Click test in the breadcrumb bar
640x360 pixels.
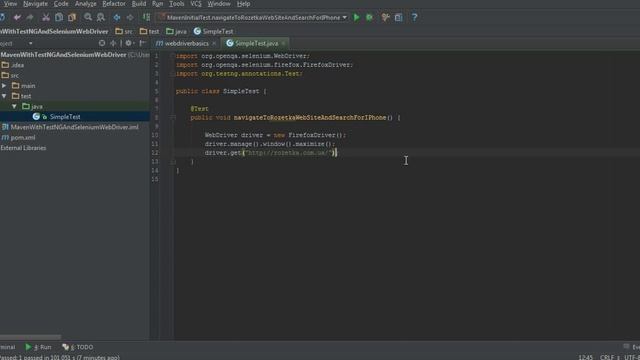click(149, 31)
